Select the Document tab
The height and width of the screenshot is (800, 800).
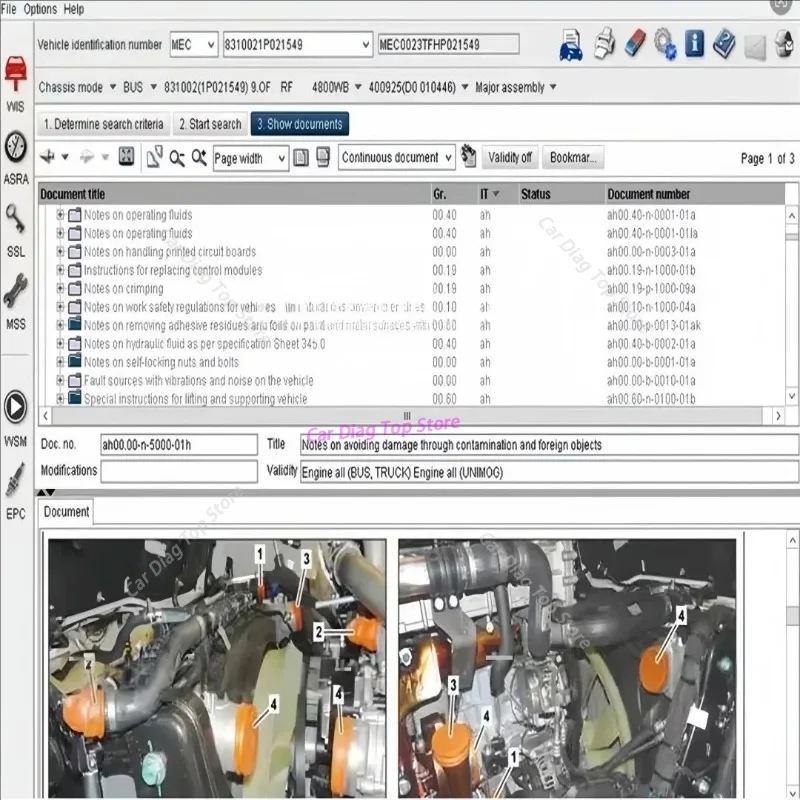click(66, 512)
